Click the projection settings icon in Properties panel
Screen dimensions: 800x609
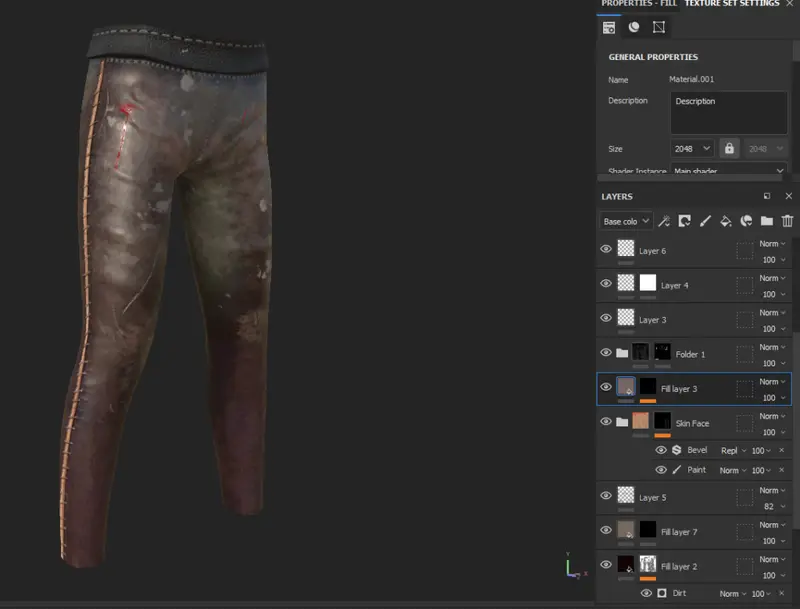pos(657,27)
